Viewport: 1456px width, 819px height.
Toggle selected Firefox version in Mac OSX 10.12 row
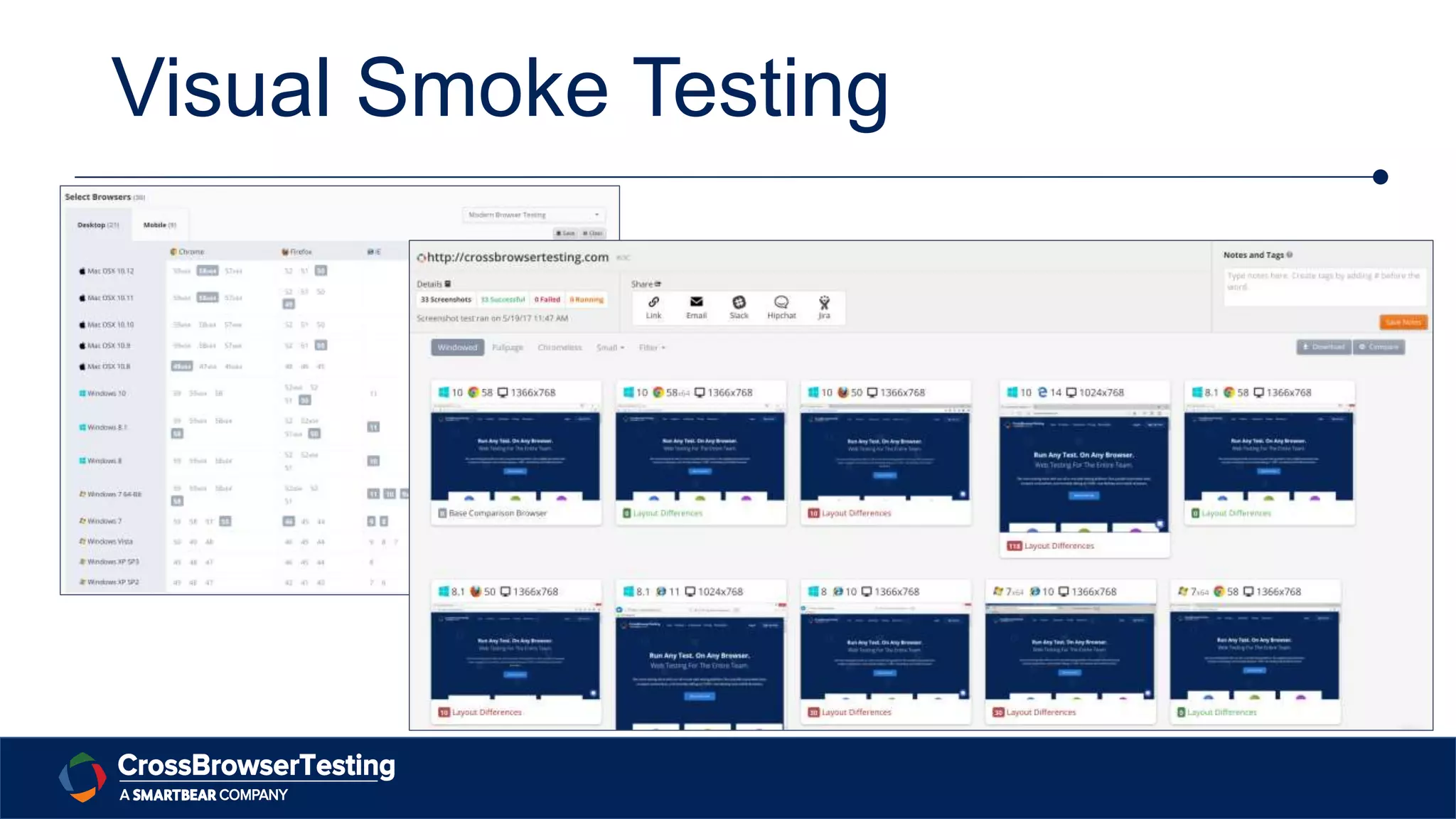[x=321, y=271]
